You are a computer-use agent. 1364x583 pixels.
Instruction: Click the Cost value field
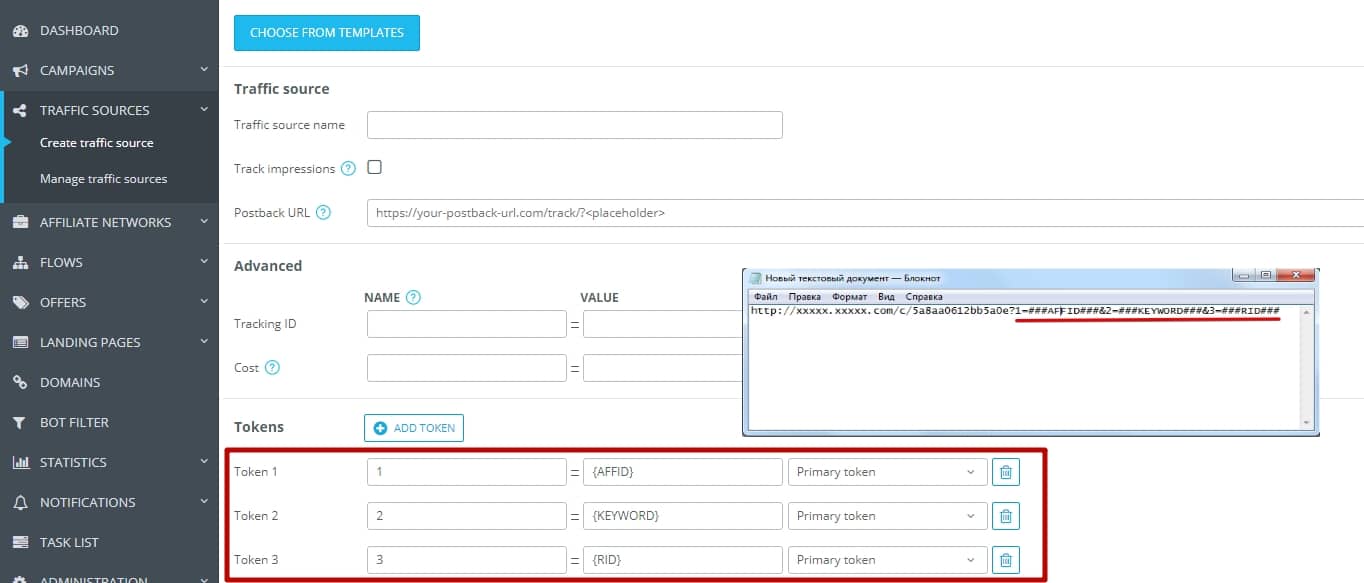pos(663,368)
